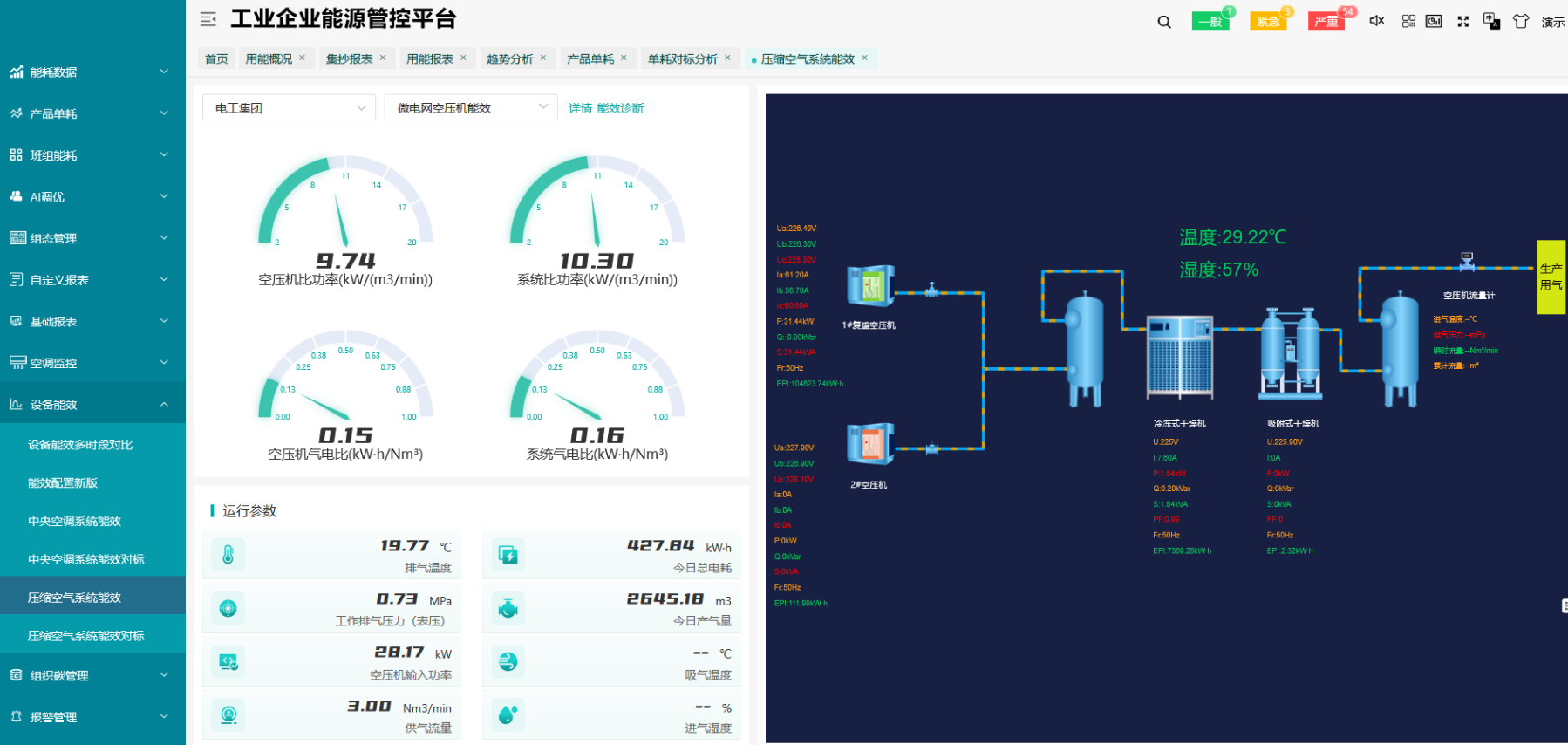This screenshot has height=745, width=1568.
Task: Click the 冷冻式干燥机 dryer unit icon
Action: point(1180,357)
